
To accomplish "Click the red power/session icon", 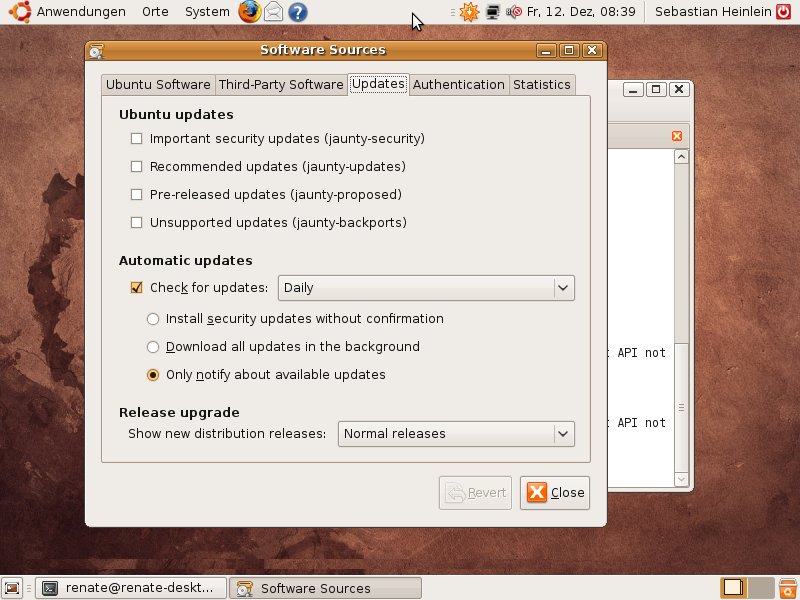I will (784, 11).
